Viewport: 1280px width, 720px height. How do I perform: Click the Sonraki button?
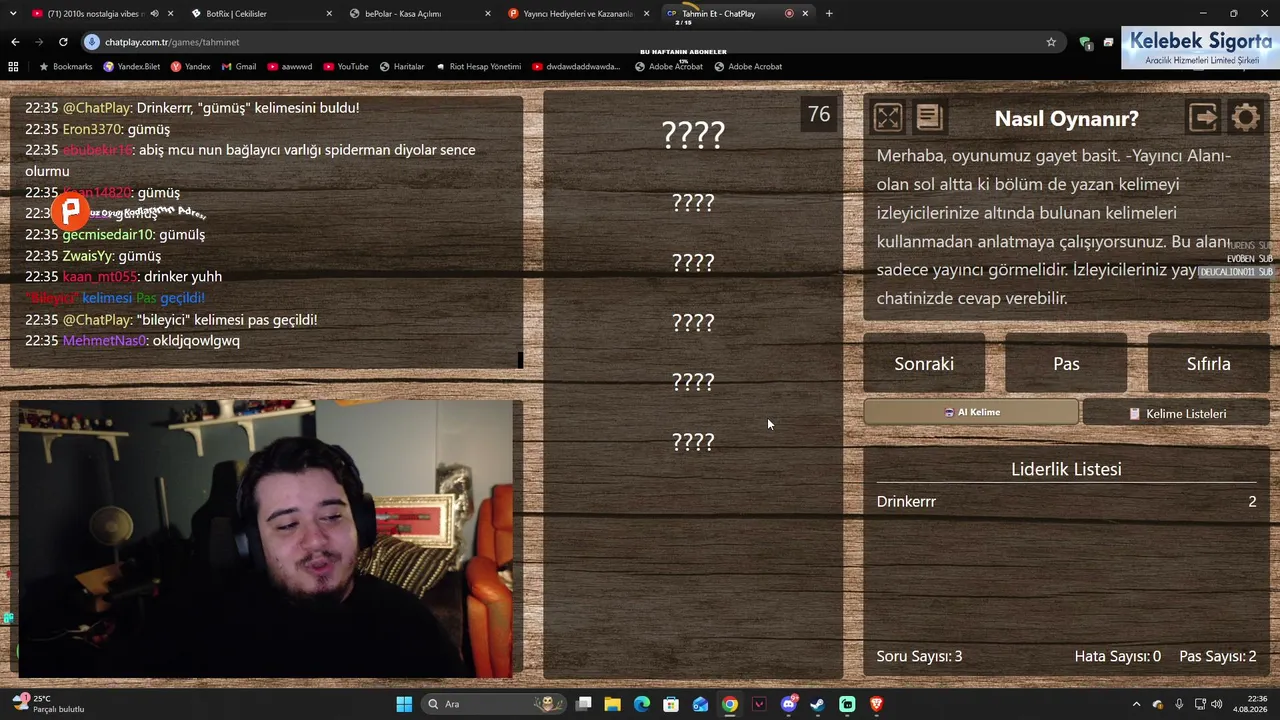tap(924, 364)
